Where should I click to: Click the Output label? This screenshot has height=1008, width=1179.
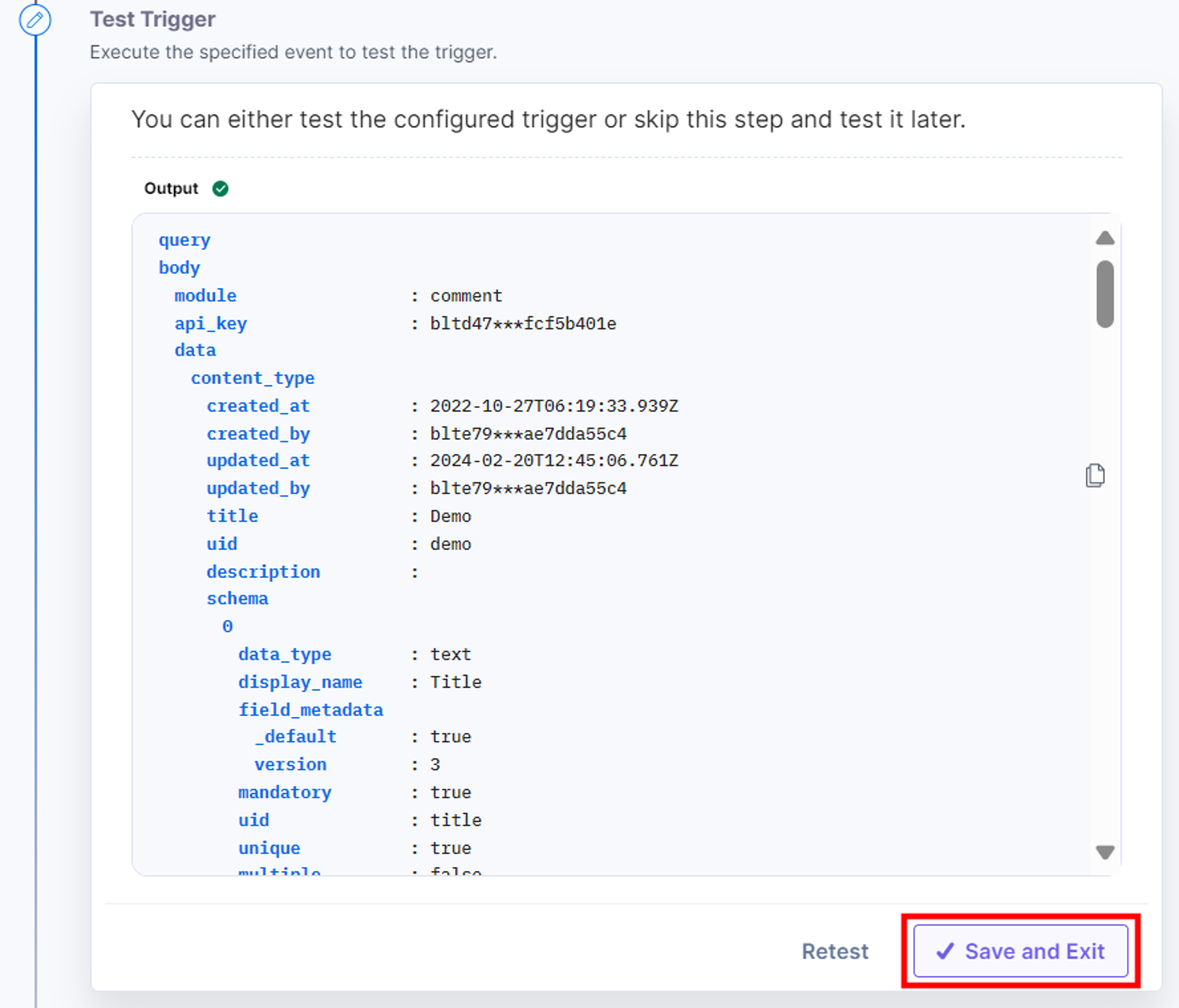pos(171,188)
